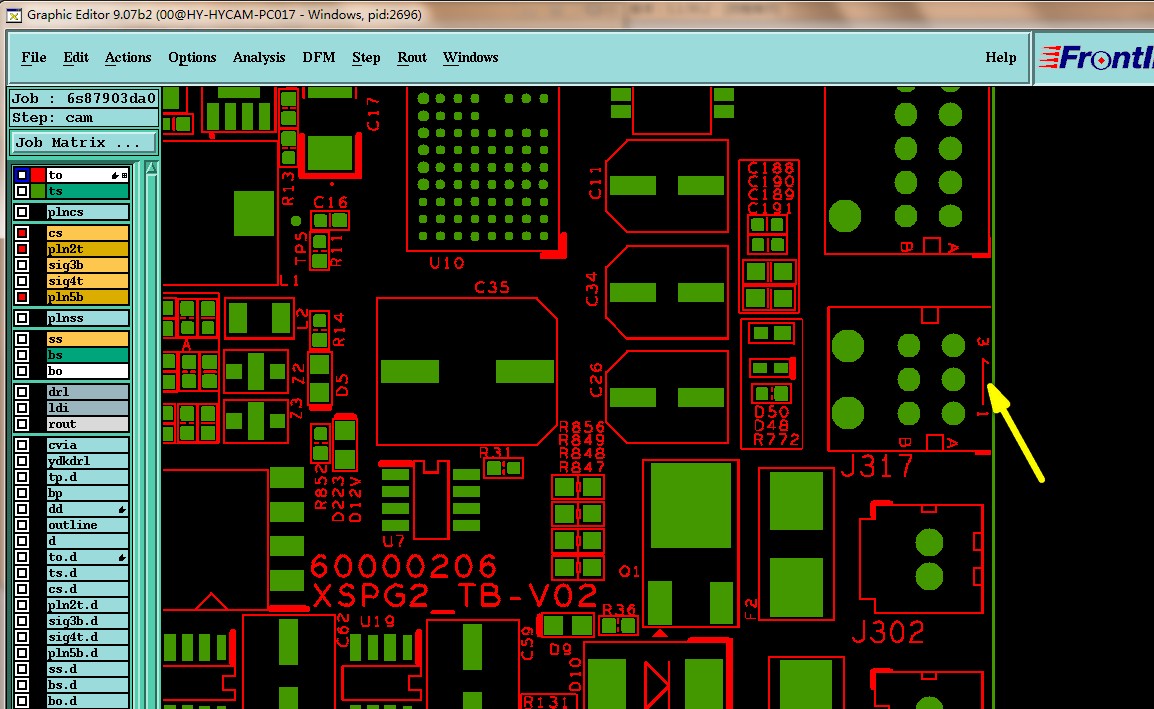This screenshot has width=1154, height=709.
Task: Open the Rout menu
Action: click(x=412, y=57)
